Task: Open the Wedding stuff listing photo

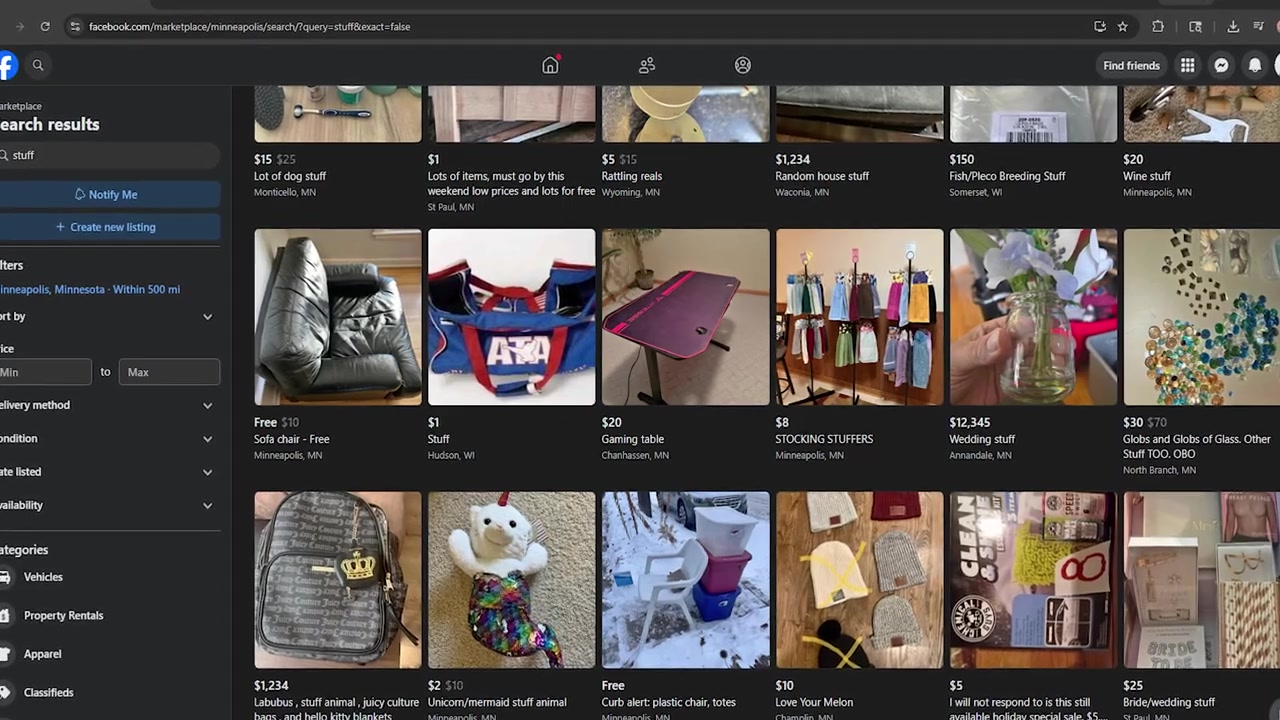Action: 1033,317
